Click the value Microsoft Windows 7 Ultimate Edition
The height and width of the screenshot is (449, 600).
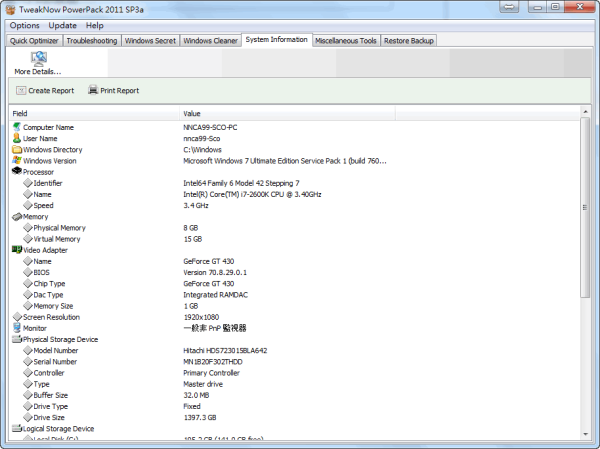click(285, 161)
